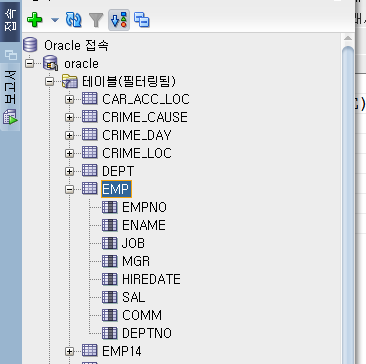The image size is (366, 364).
Task: Expand the CAR_ACC_LOC table
Action: pos(69,99)
